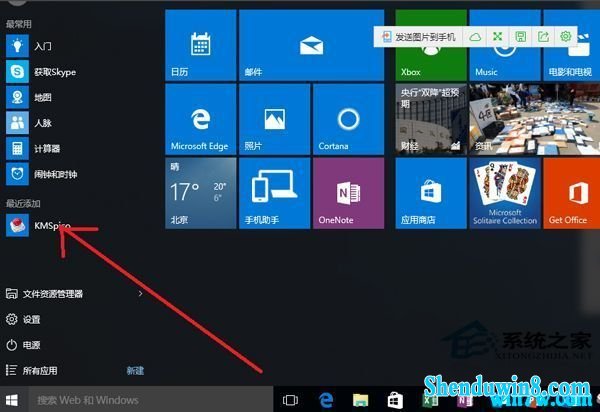Open 设置 settings
Viewport: 600px width, 412px height.
(23, 319)
